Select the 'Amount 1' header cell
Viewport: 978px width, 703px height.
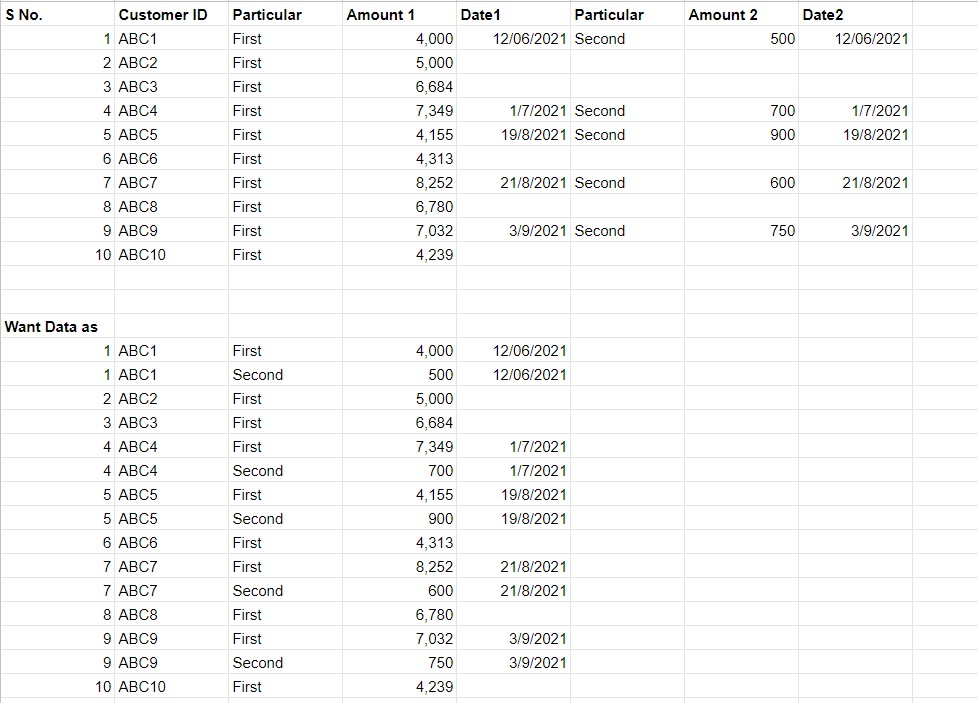coord(399,14)
